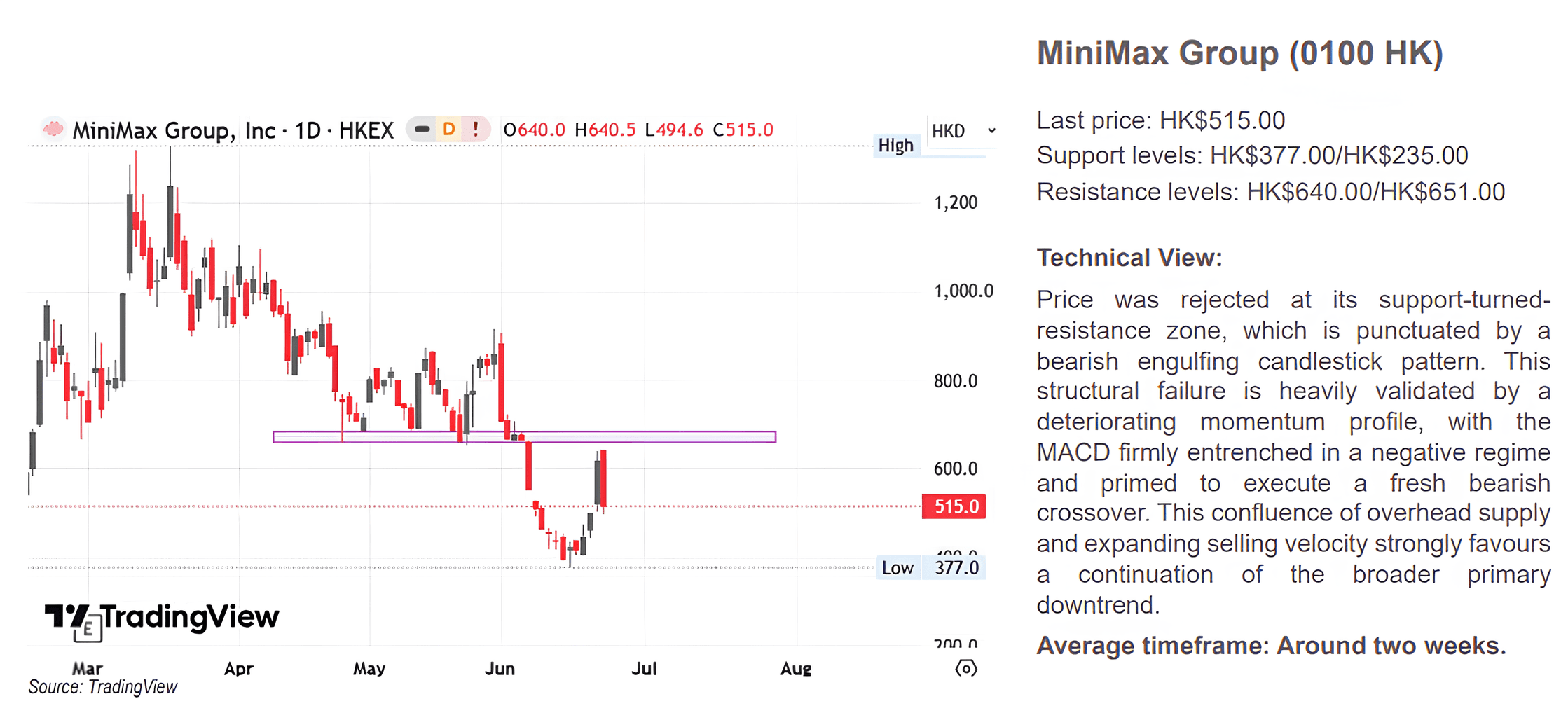The height and width of the screenshot is (706, 1568).
Task: Select the Low 377.0 price label
Action: coord(931,567)
